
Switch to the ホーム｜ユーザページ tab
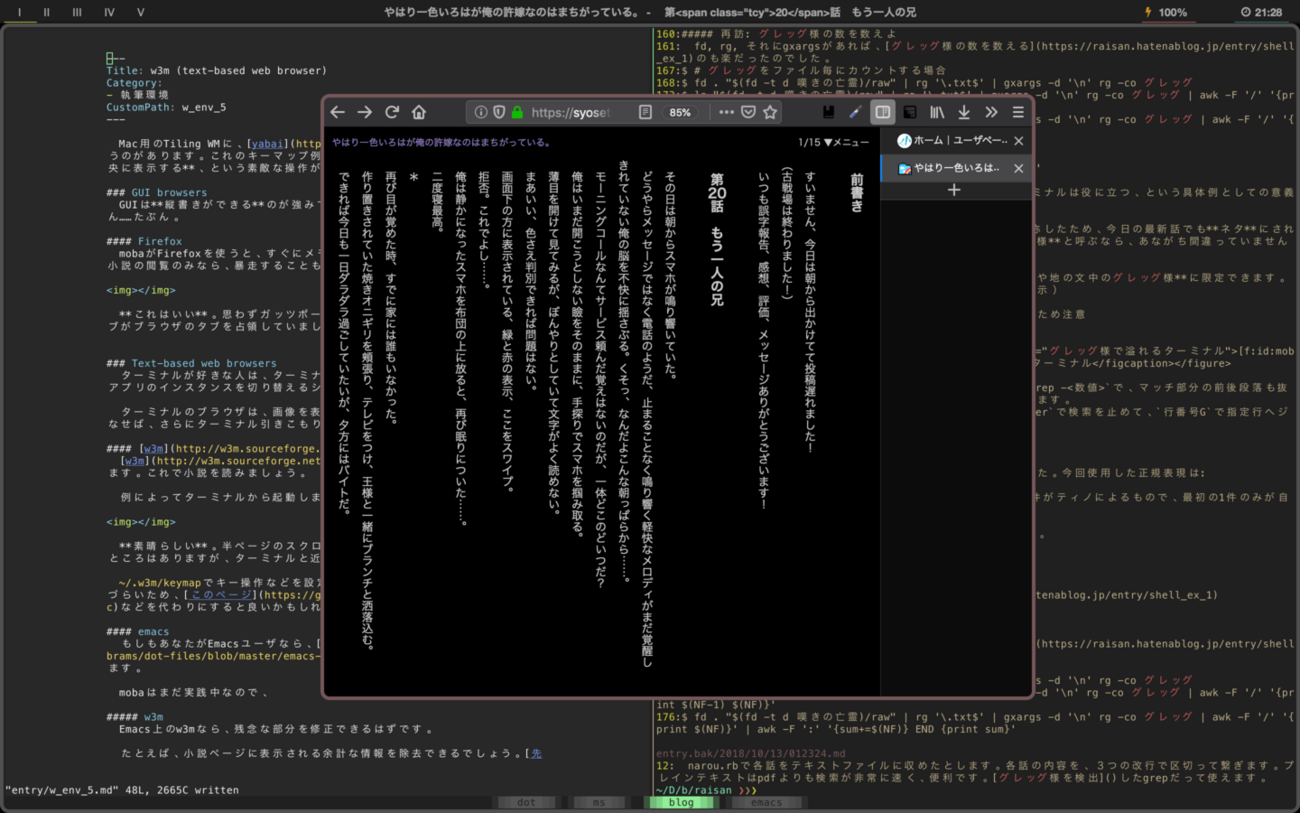click(951, 141)
